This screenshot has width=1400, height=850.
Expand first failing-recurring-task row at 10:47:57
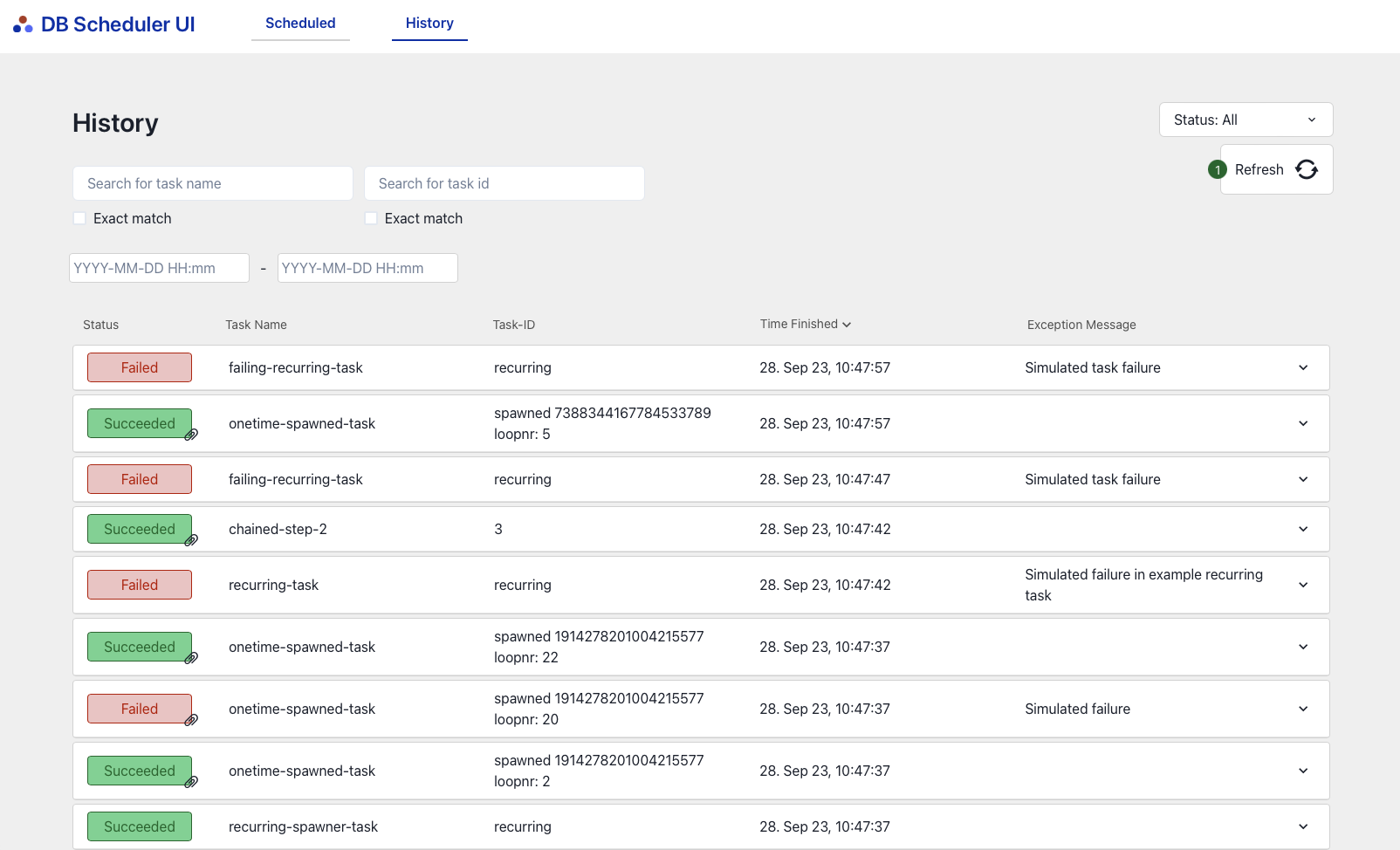(1303, 367)
